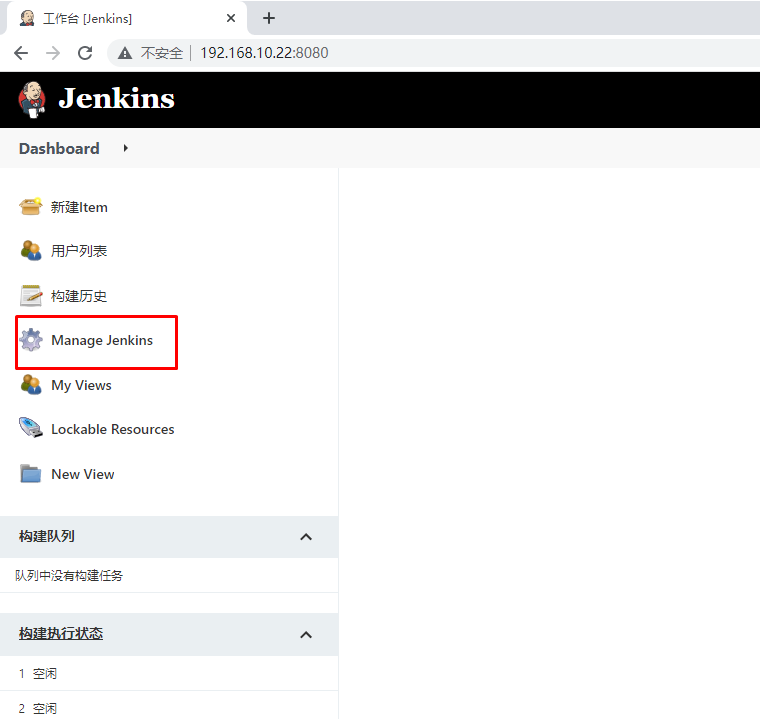Open the Jenkins title text link

coord(116,98)
